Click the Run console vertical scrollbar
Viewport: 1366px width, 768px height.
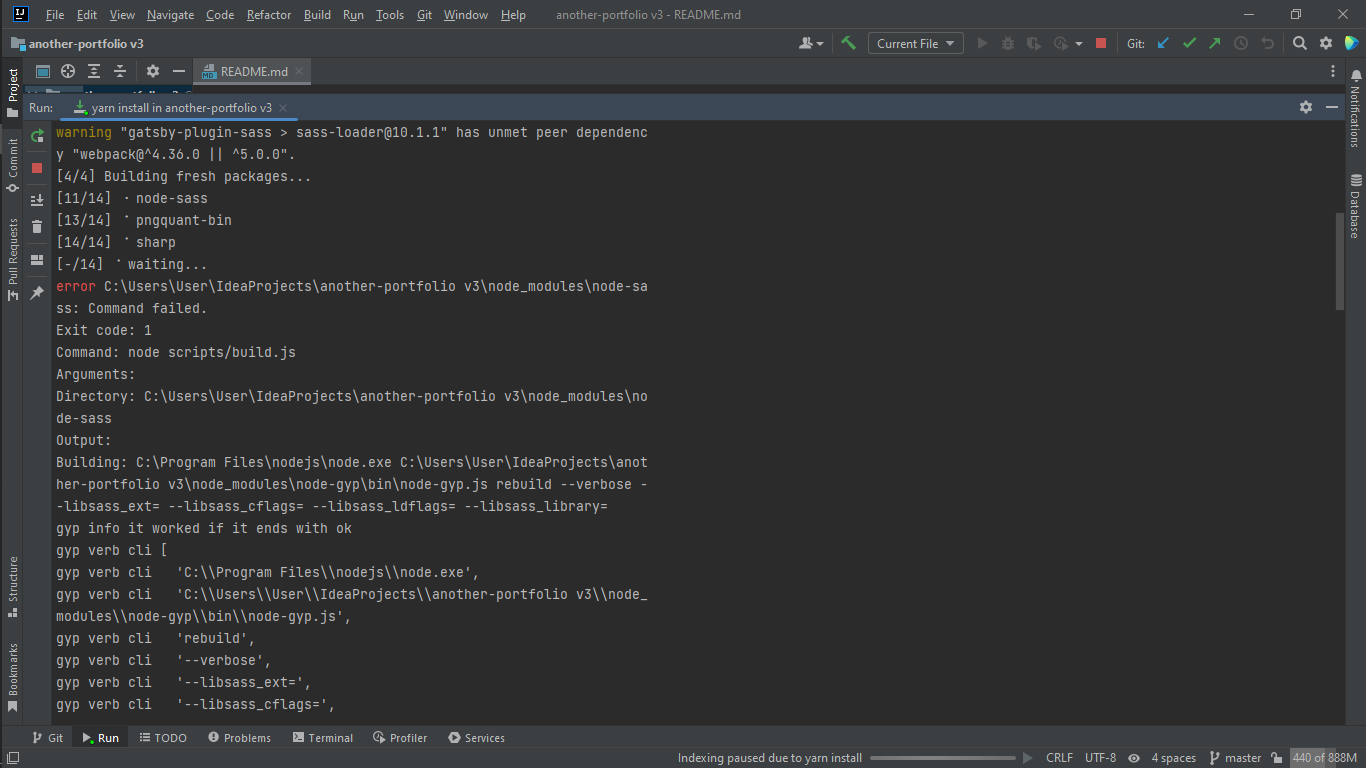pos(1340,262)
